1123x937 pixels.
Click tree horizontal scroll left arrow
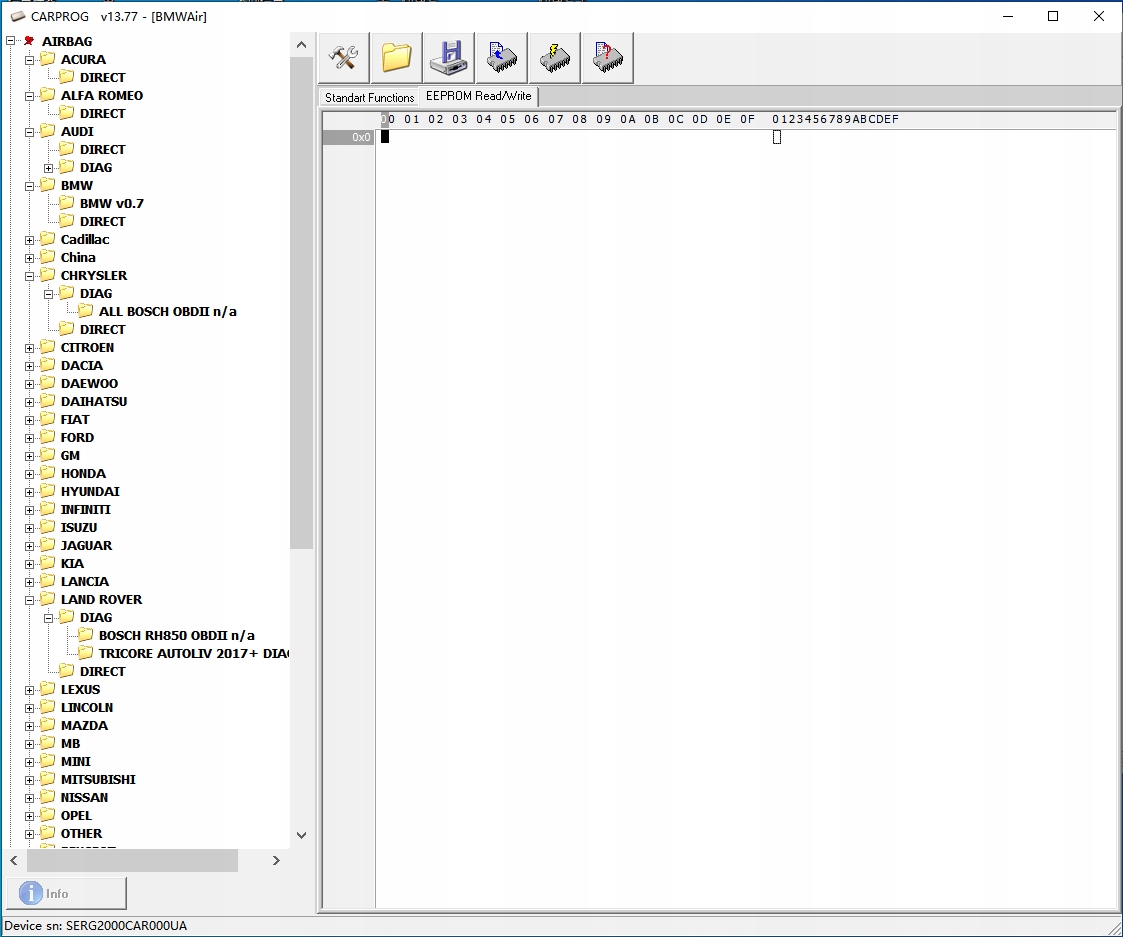pos(14,860)
